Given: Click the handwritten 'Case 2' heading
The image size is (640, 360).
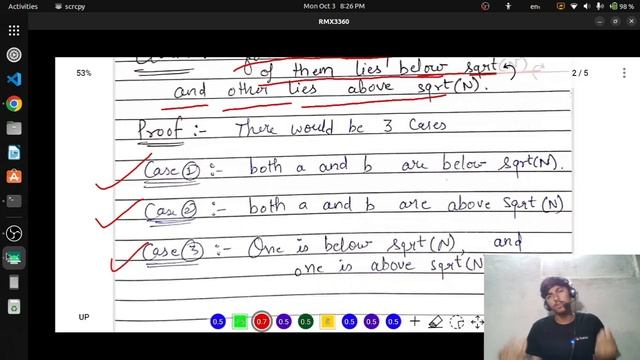Looking at the screenshot, I should coord(171,210).
